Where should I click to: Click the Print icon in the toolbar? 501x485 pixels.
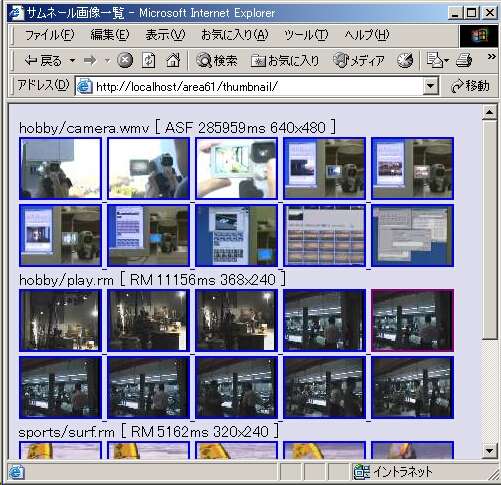(464, 61)
